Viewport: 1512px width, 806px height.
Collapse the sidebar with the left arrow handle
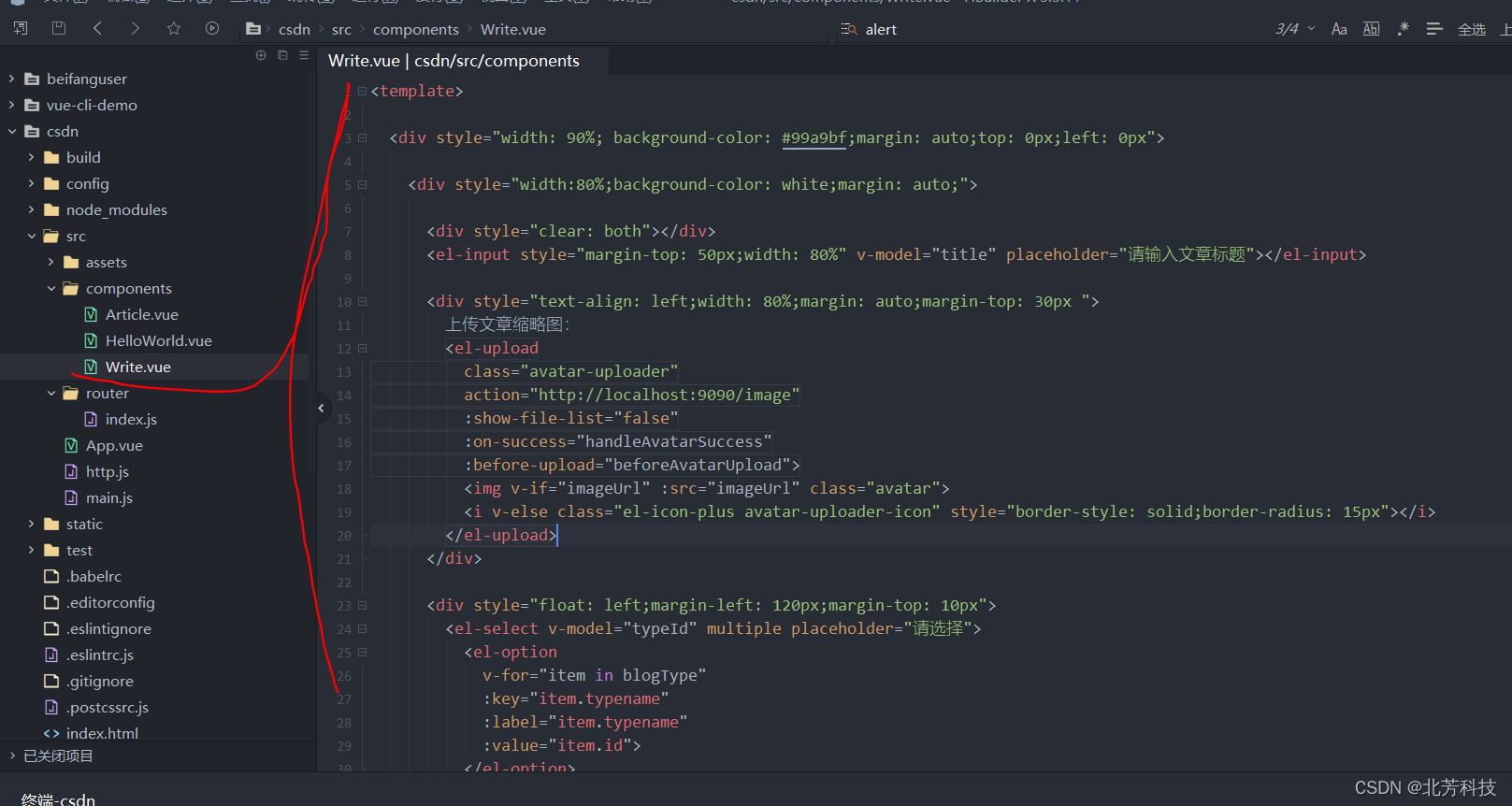321,408
